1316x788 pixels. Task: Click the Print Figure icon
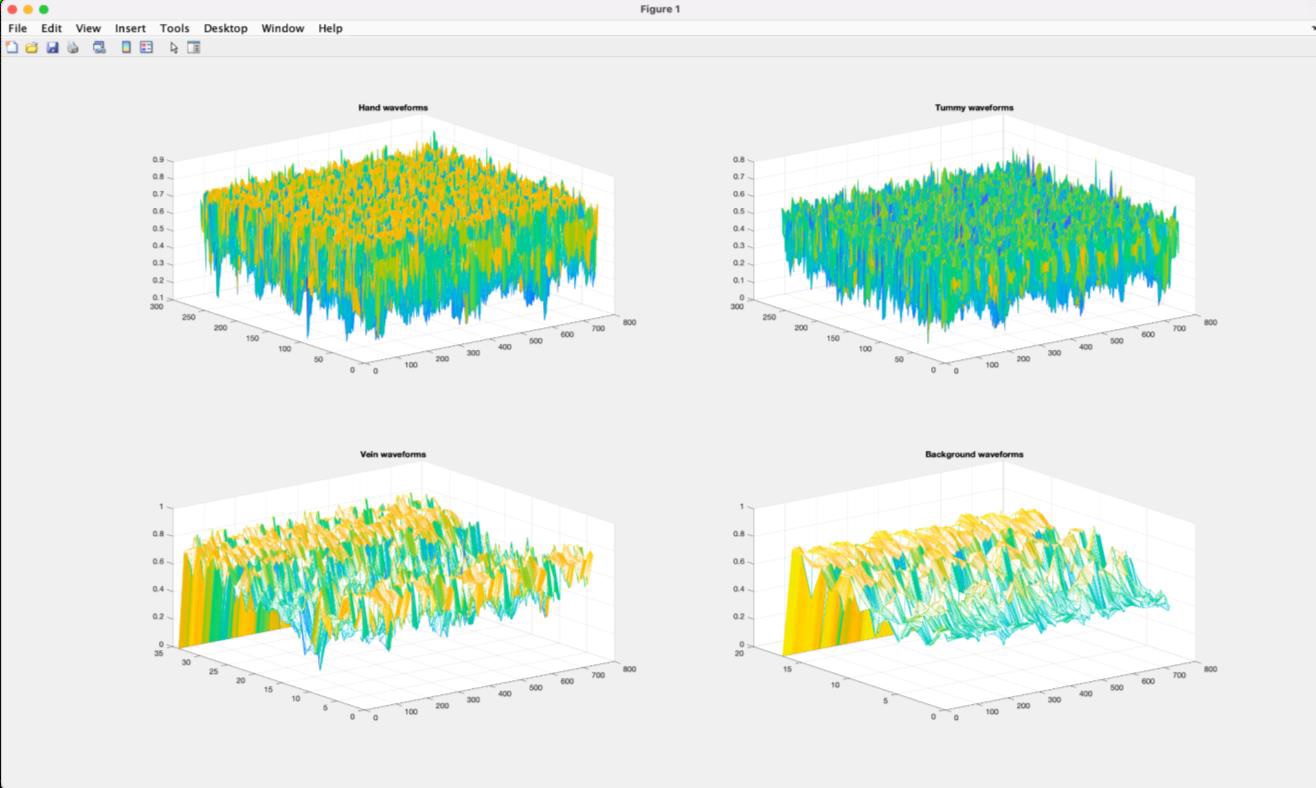tap(73, 47)
